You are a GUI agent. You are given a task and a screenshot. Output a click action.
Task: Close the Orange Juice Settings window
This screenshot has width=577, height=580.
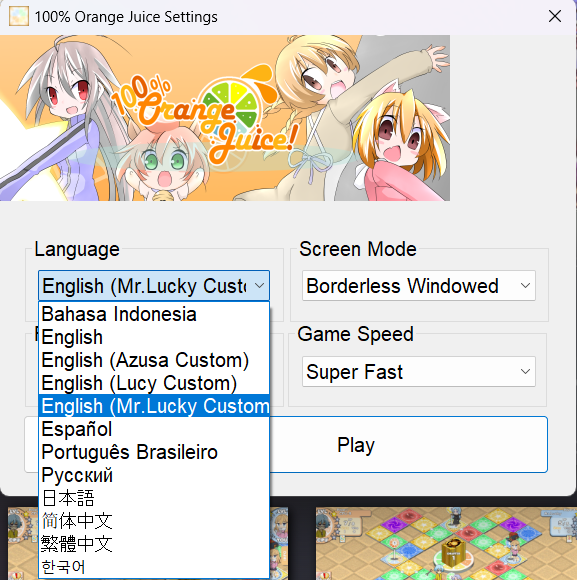pyautogui.click(x=555, y=16)
